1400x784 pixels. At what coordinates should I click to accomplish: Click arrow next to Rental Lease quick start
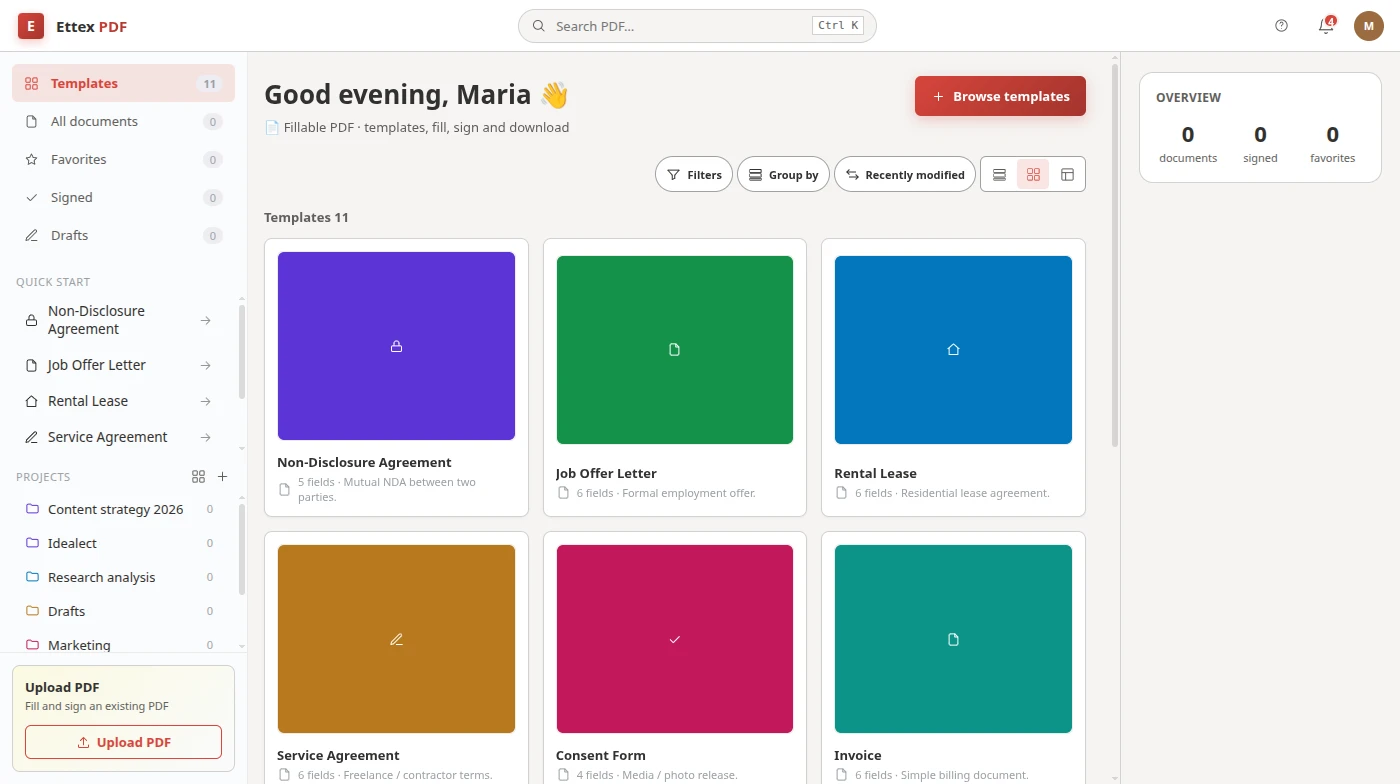(205, 401)
